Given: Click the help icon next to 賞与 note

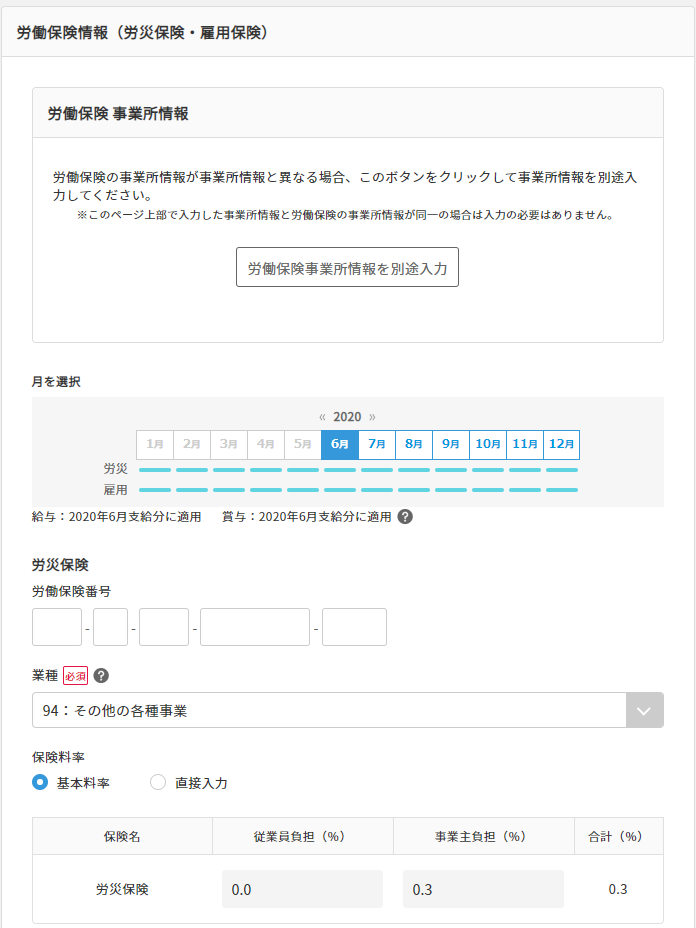Looking at the screenshot, I should [x=405, y=517].
